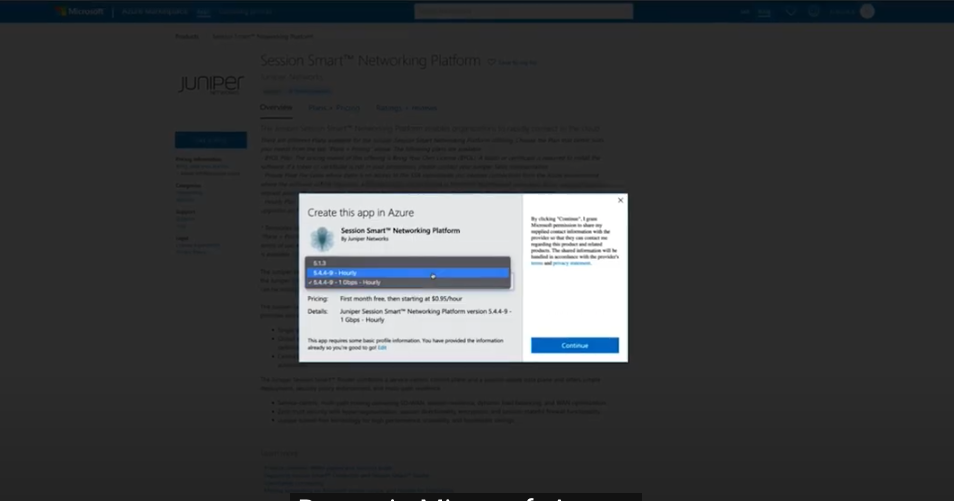Viewport: 954px width, 501px height.
Task: Click the Microsoft logo in header
Action: point(80,12)
